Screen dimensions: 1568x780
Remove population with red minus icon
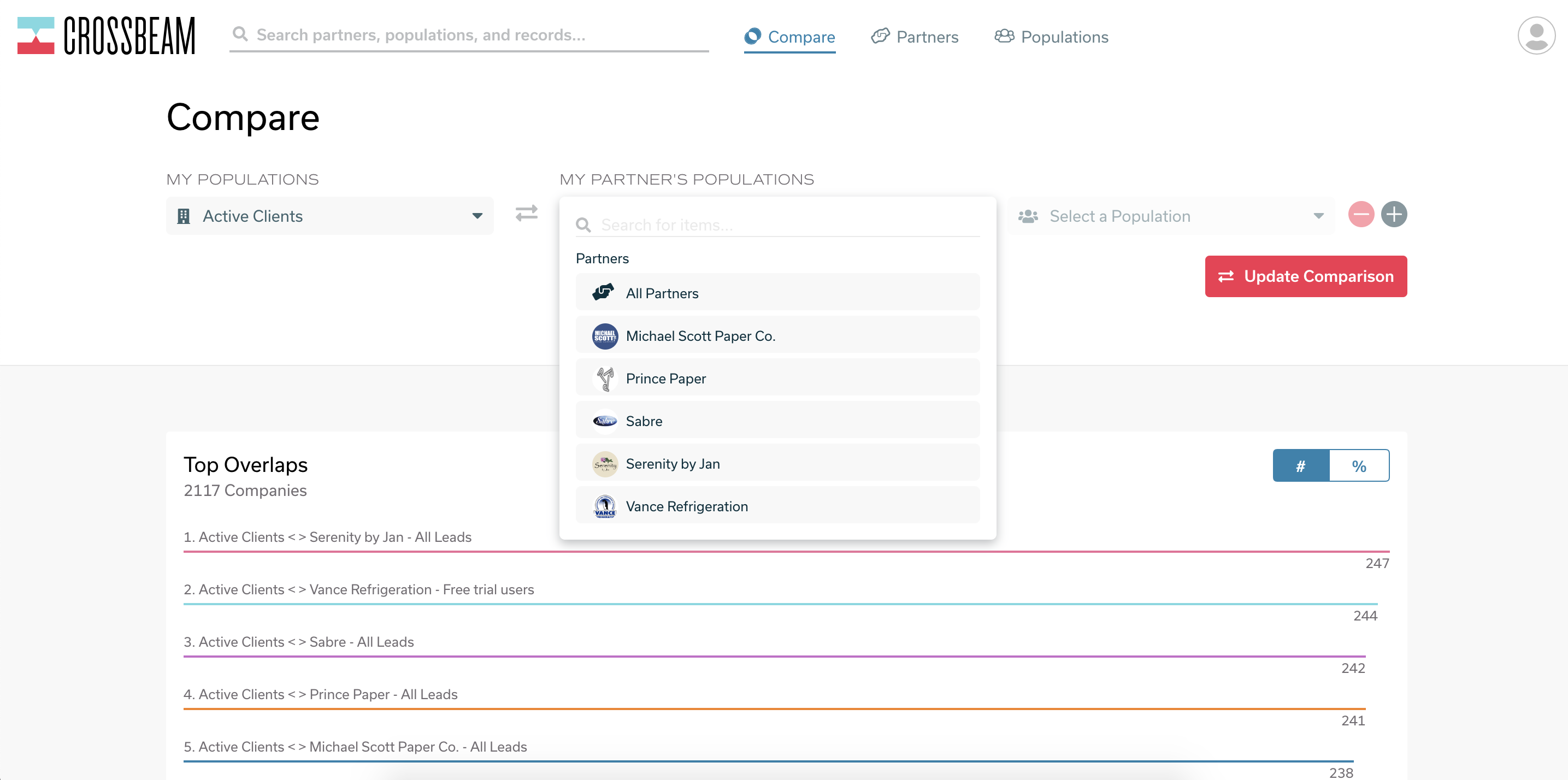(x=1360, y=215)
